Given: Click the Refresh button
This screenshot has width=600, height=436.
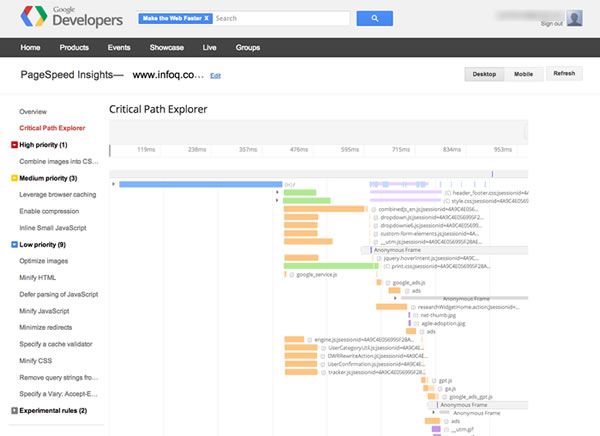Looking at the screenshot, I should click(564, 73).
